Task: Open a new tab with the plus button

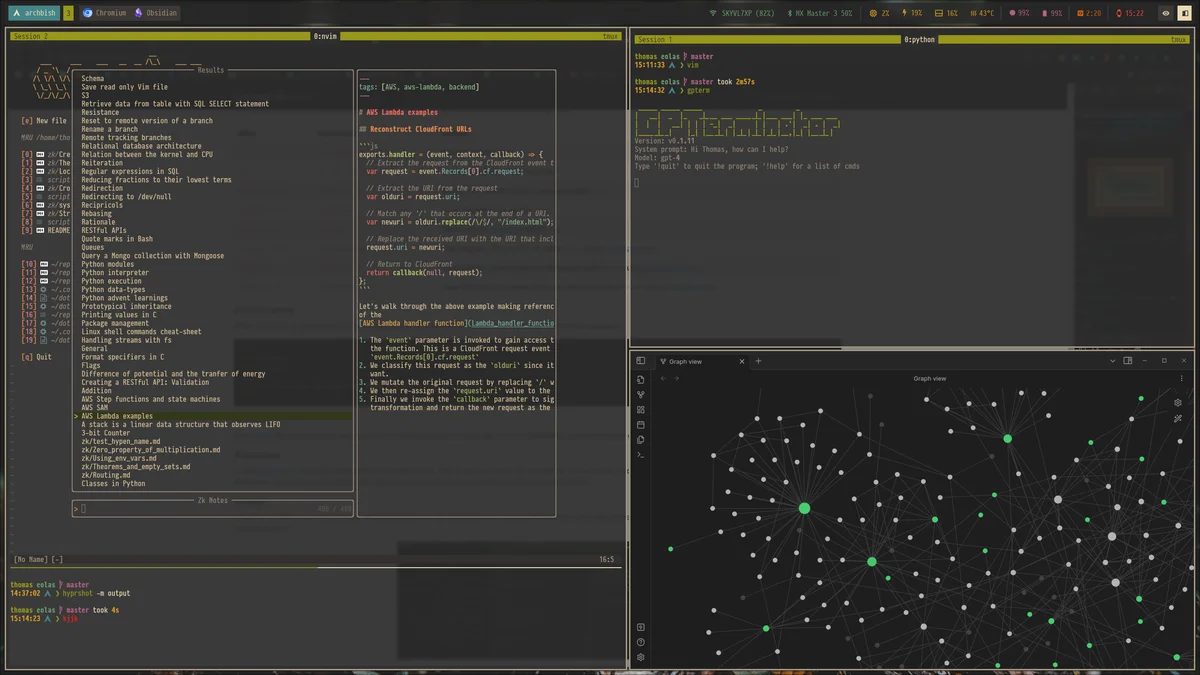Action: (758, 362)
